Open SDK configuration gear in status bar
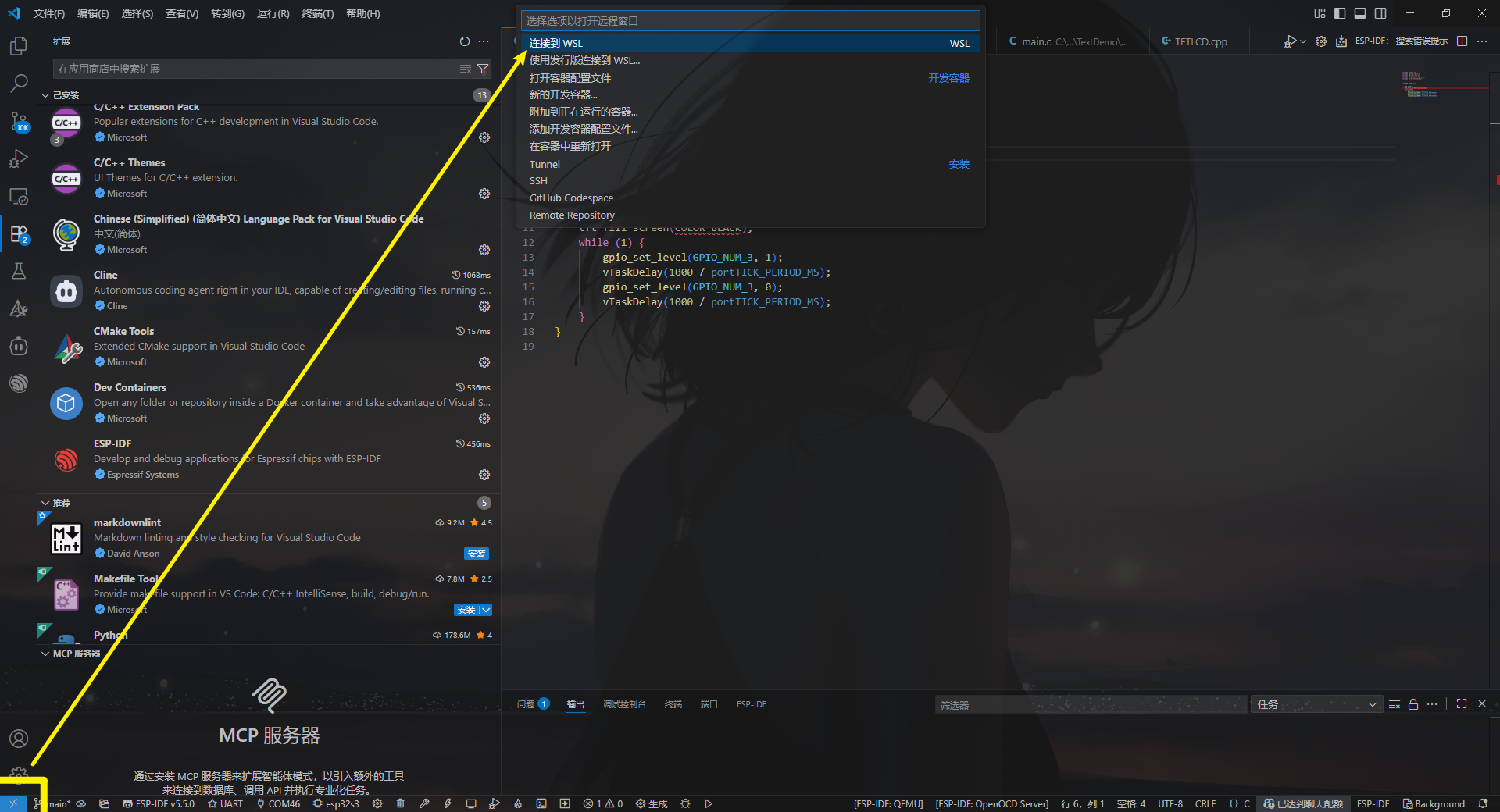 [x=377, y=803]
